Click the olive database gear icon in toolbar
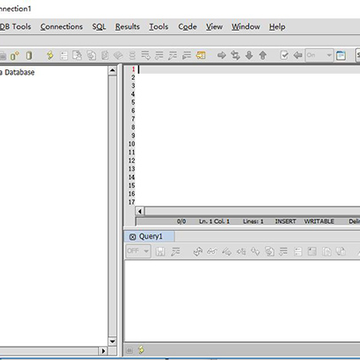 tap(14, 56)
